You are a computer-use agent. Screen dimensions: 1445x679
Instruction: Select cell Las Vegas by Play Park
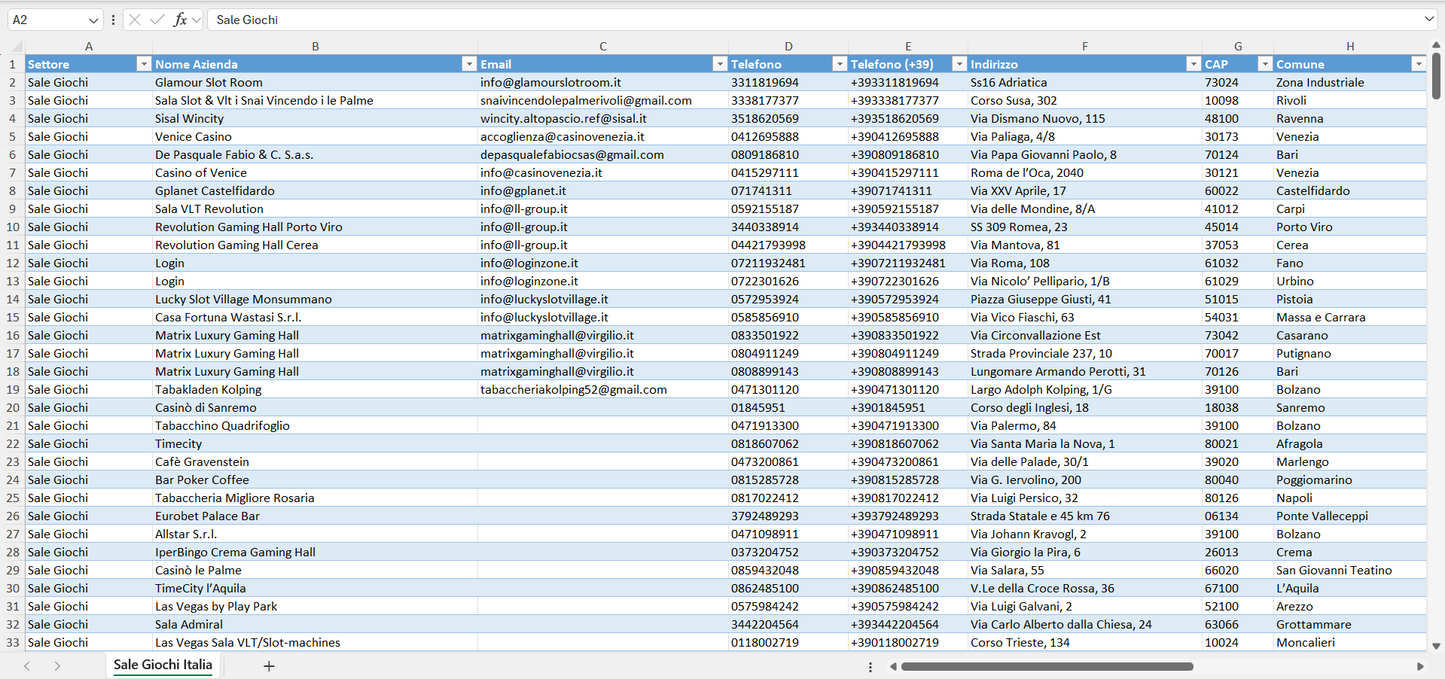[315, 606]
